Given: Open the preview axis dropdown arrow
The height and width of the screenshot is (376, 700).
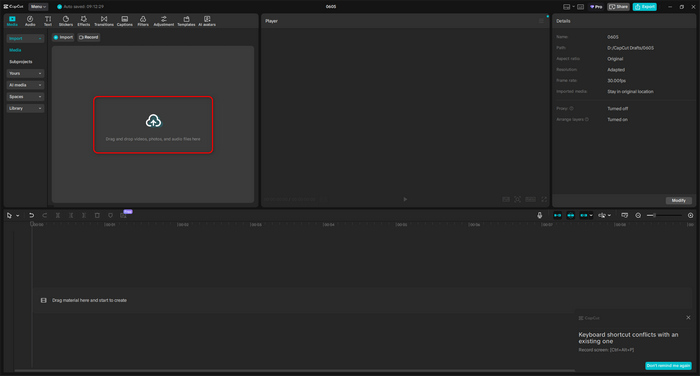Looking at the screenshot, I should click(609, 215).
